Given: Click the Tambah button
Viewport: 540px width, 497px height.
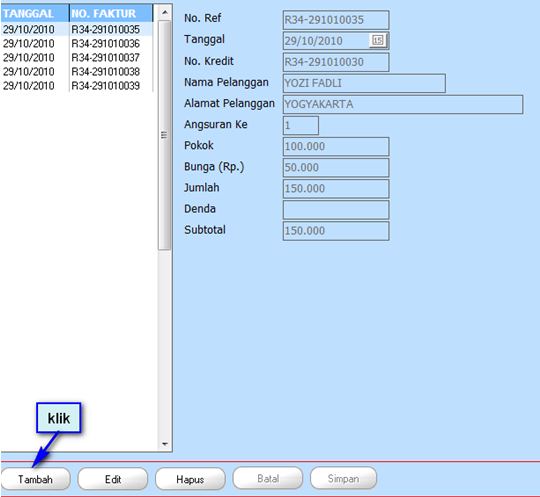Looking at the screenshot, I should click(36, 479).
